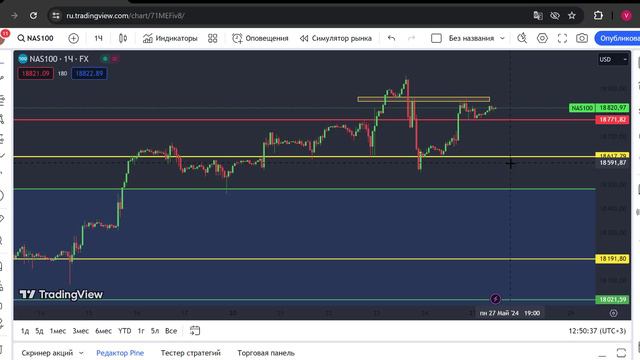
Task: Open quick search magnifier icon
Action: [522, 38]
